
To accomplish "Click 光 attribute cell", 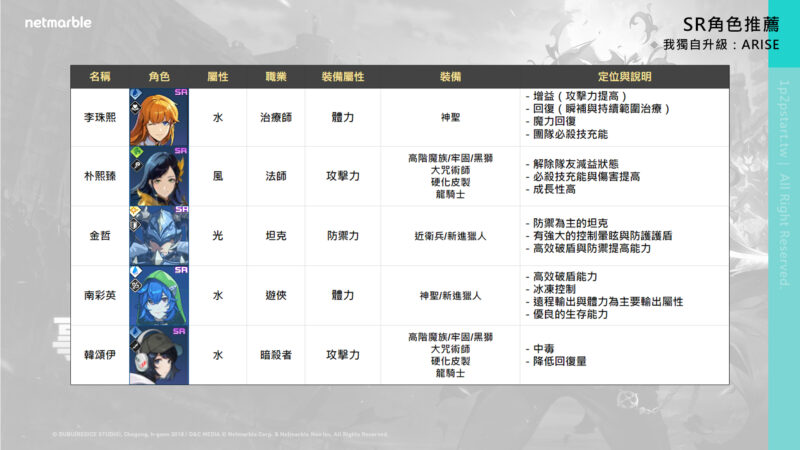I will pyautogui.click(x=218, y=236).
